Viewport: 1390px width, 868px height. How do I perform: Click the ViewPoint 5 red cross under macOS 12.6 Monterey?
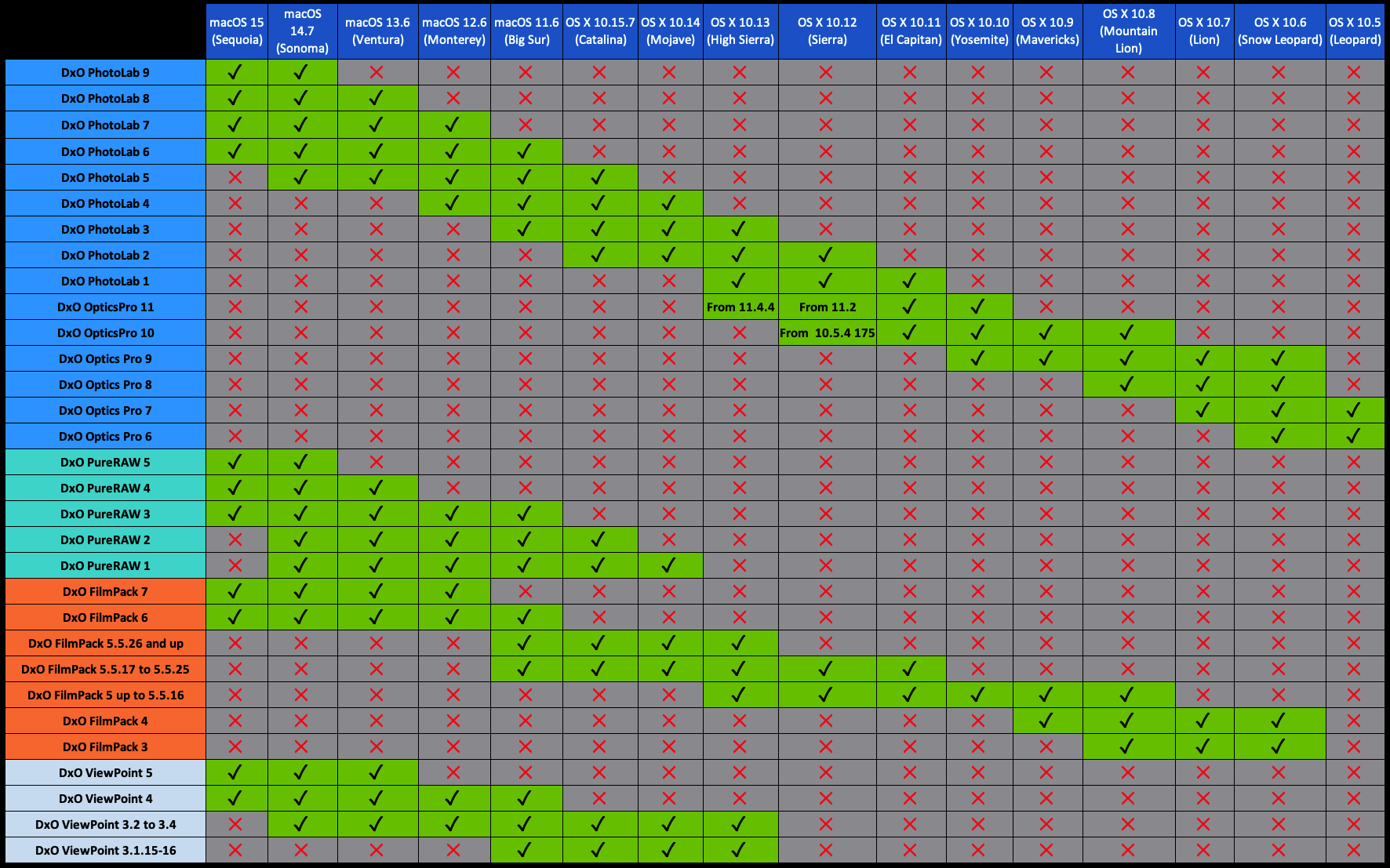pyautogui.click(x=453, y=772)
